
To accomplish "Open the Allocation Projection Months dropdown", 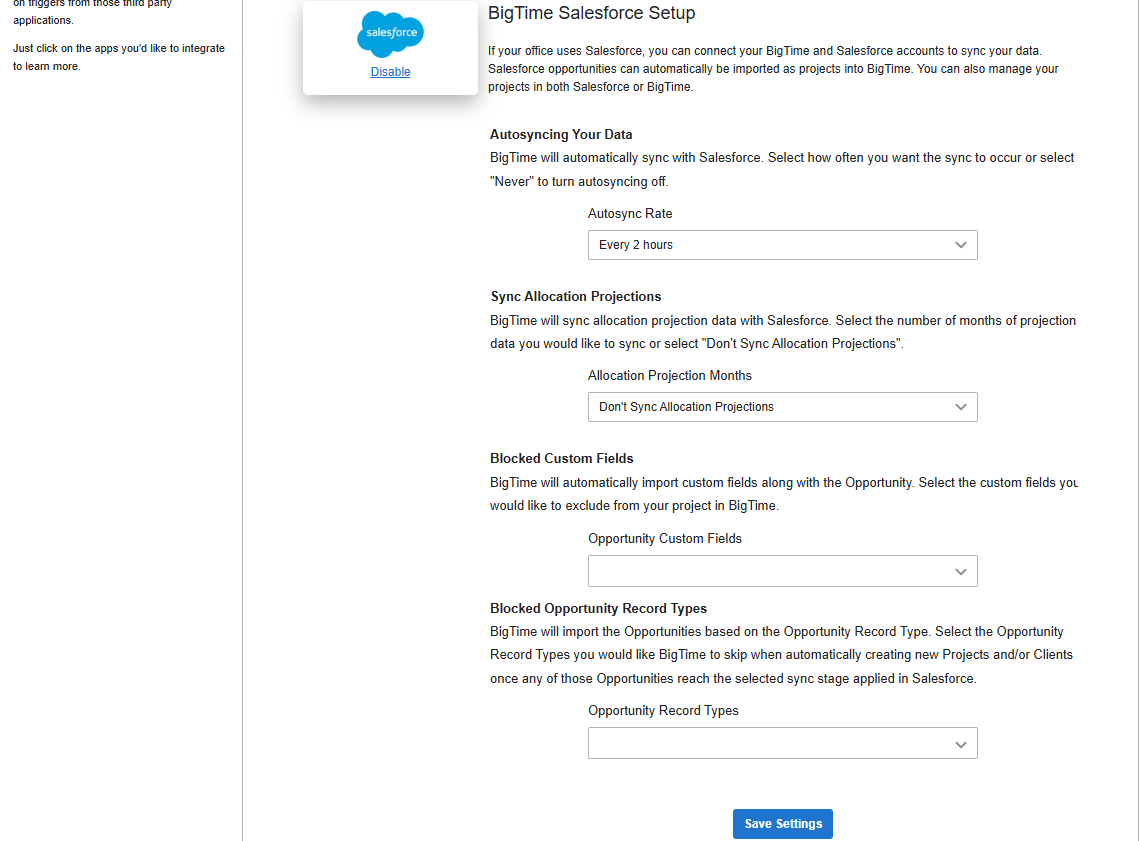I will click(x=782, y=407).
